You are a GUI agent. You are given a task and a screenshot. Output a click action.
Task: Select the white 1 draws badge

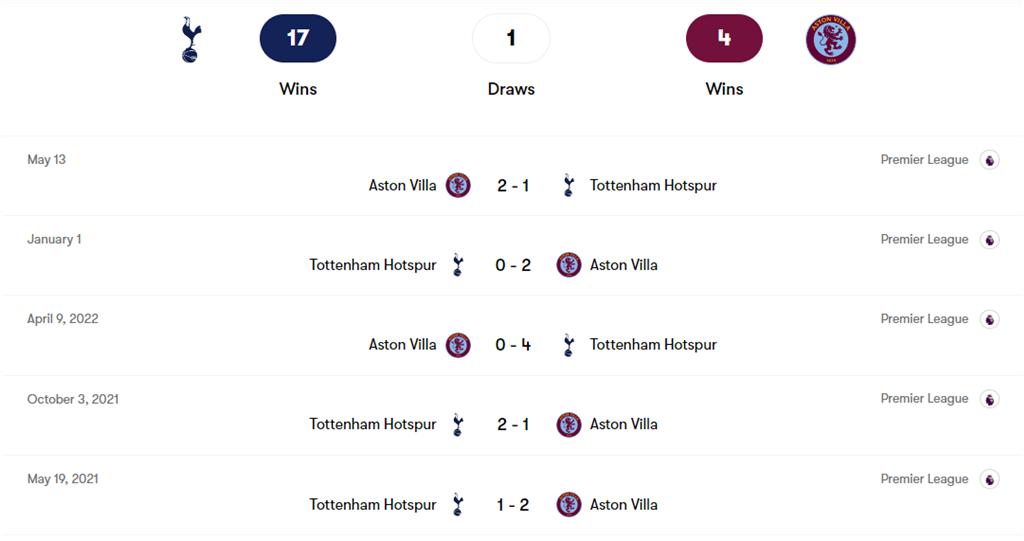pyautogui.click(x=511, y=39)
